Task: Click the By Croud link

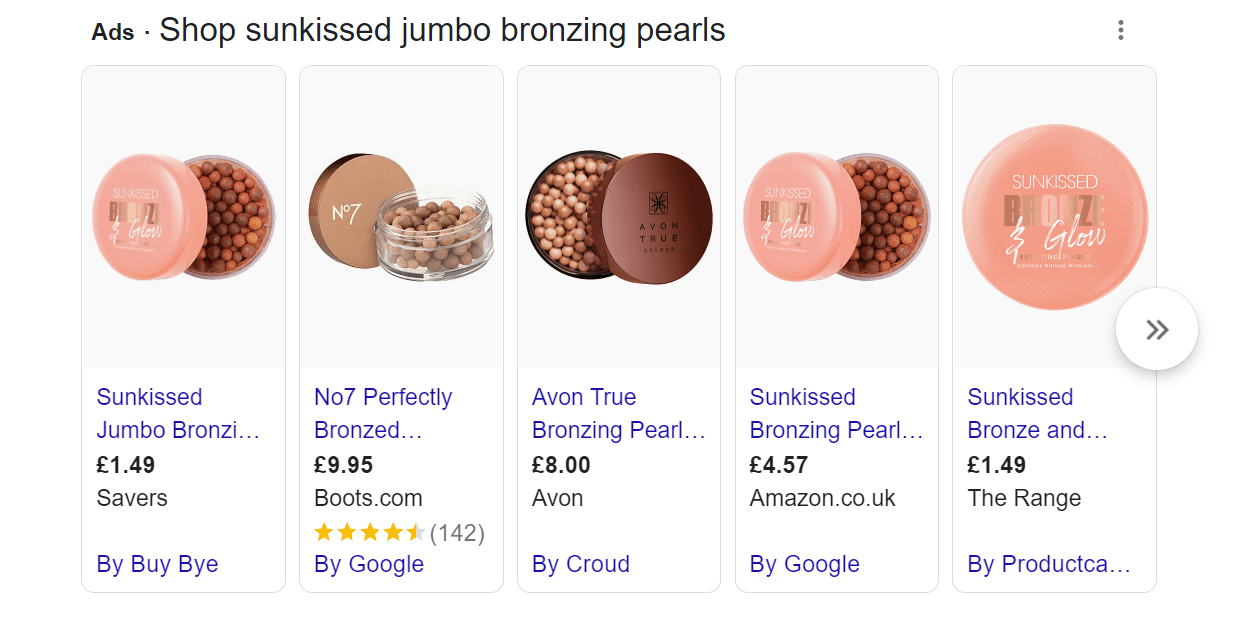Action: [581, 564]
